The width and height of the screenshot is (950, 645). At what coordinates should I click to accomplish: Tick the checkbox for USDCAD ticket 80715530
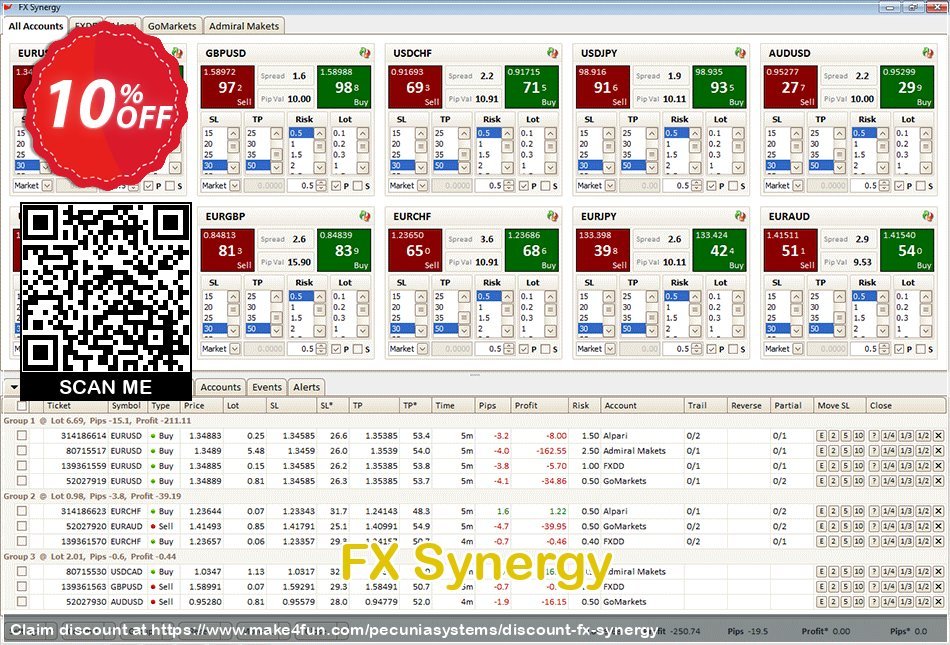22,571
